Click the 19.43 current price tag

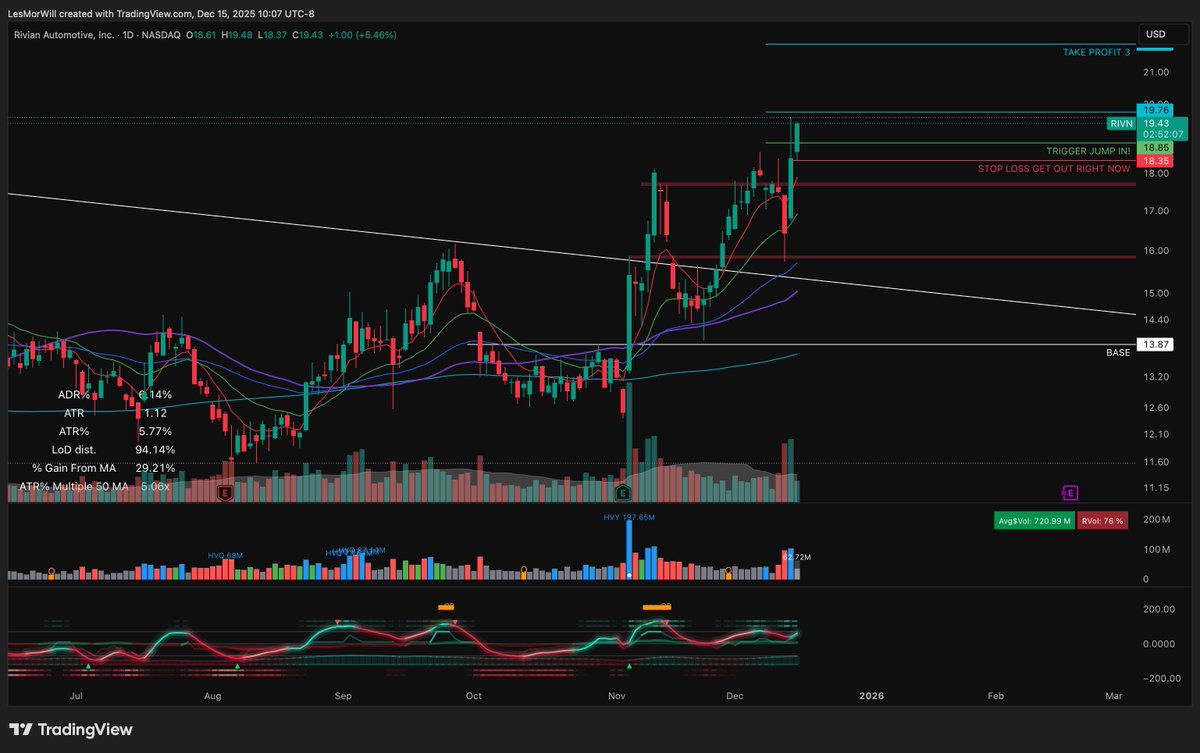coord(1157,123)
